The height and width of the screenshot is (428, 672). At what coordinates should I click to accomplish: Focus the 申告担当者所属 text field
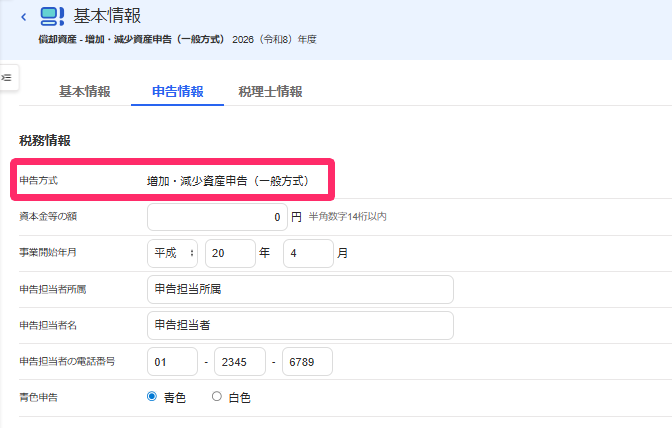tap(300, 289)
